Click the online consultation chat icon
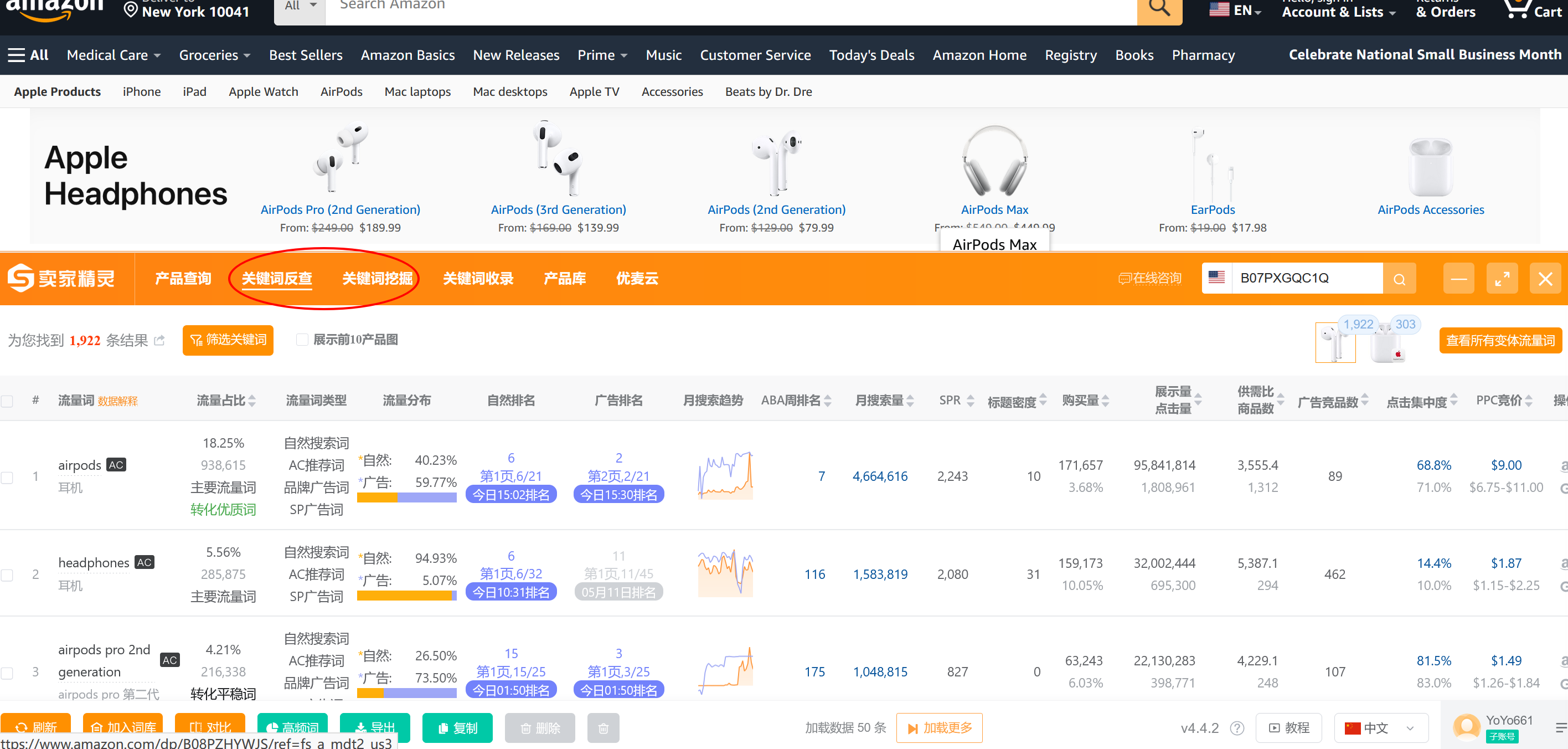The height and width of the screenshot is (749, 1568). (x=1125, y=279)
